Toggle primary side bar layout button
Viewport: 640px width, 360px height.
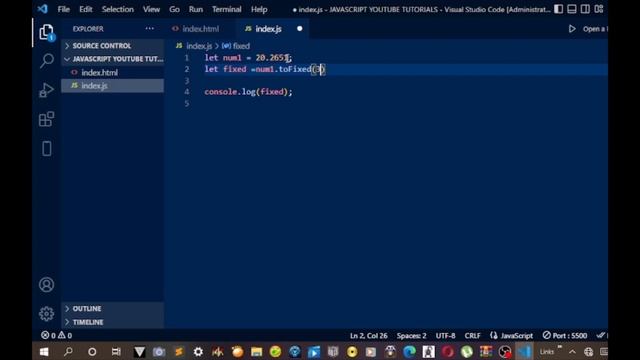[x=558, y=9]
